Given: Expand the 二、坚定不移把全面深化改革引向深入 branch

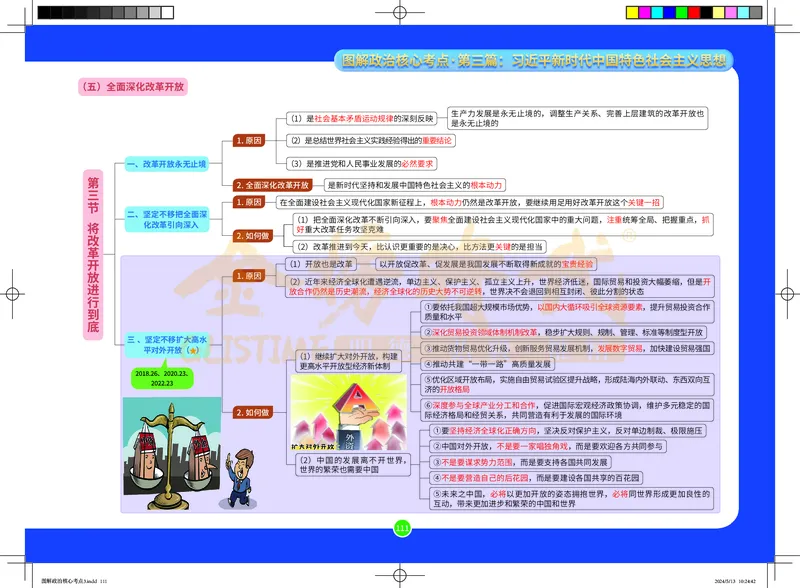Looking at the screenshot, I should pos(166,218).
